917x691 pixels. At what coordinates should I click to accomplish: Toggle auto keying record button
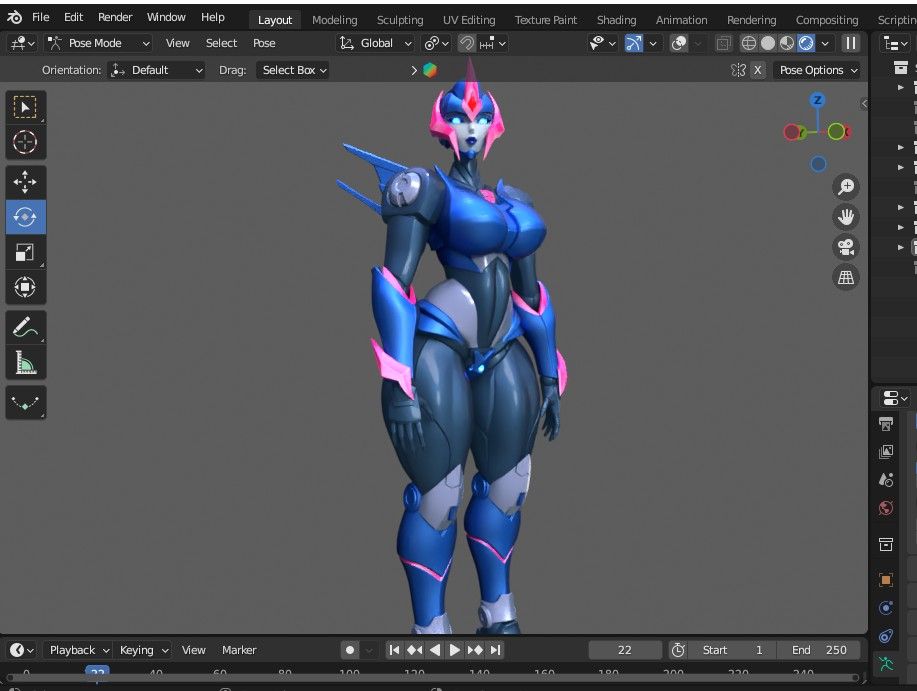(x=350, y=650)
